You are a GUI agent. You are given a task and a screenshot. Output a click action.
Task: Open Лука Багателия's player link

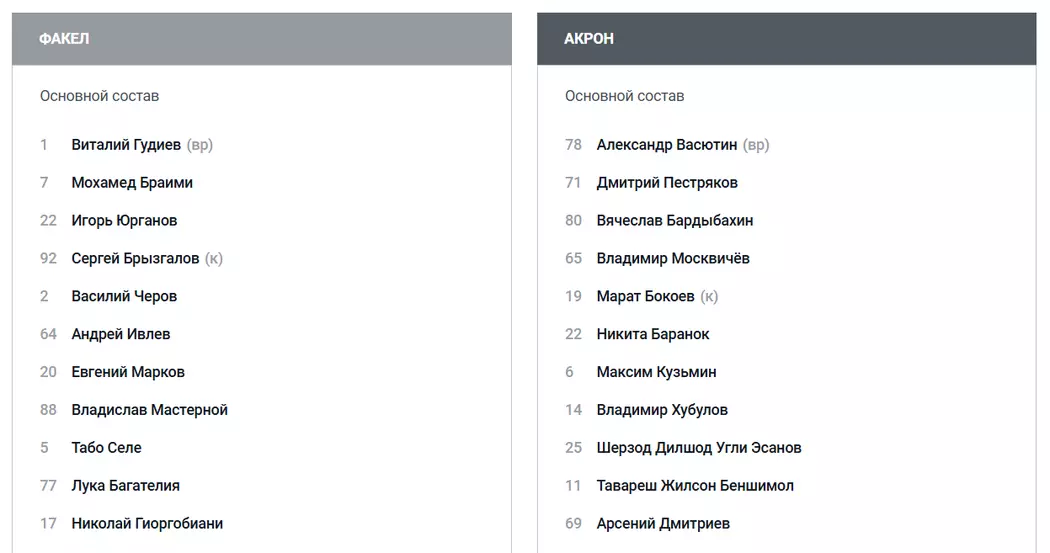click(126, 487)
